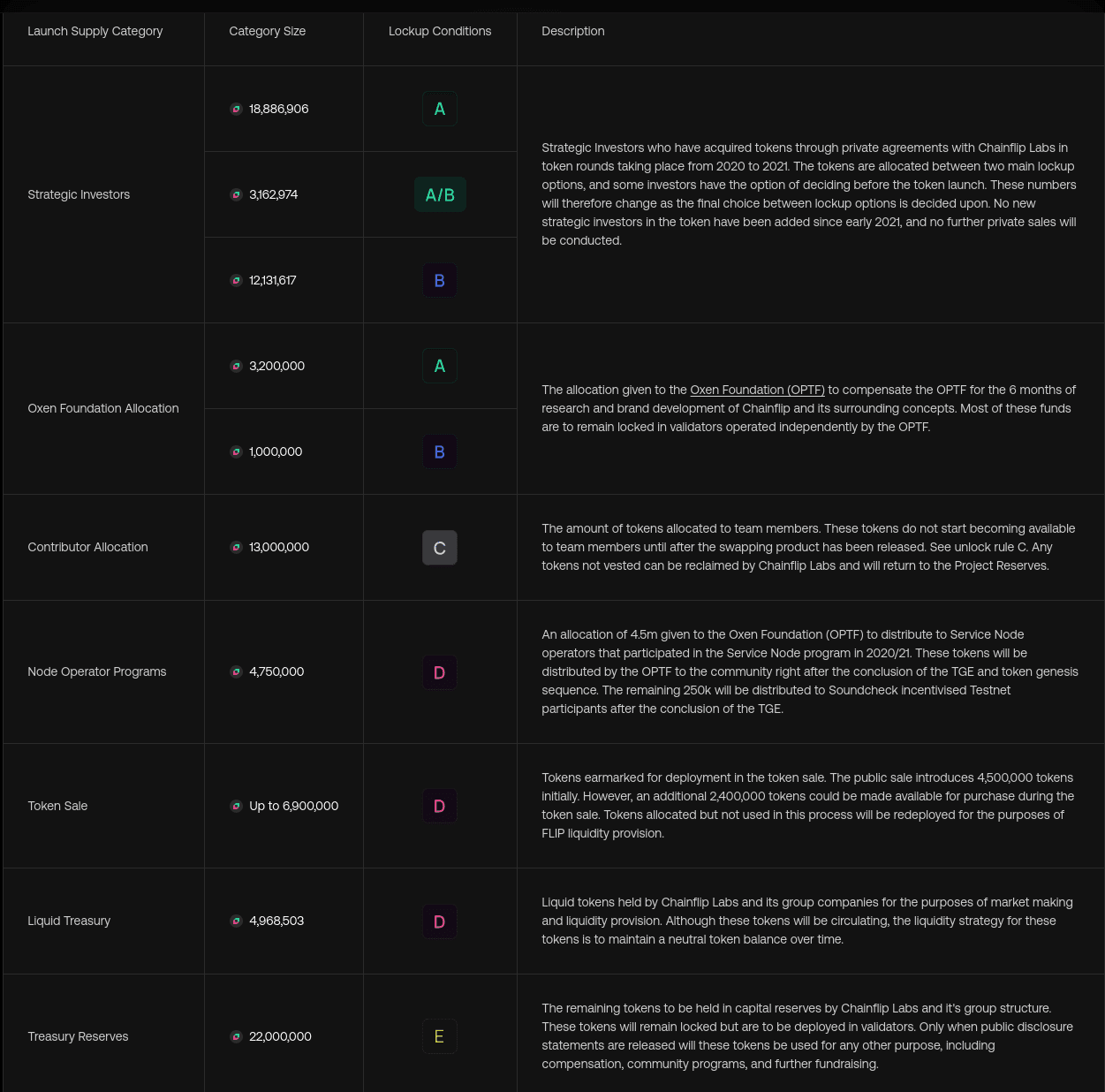The image size is (1105, 1092).
Task: Click the Liquid Treasury description paragraph
Action: tap(807, 921)
